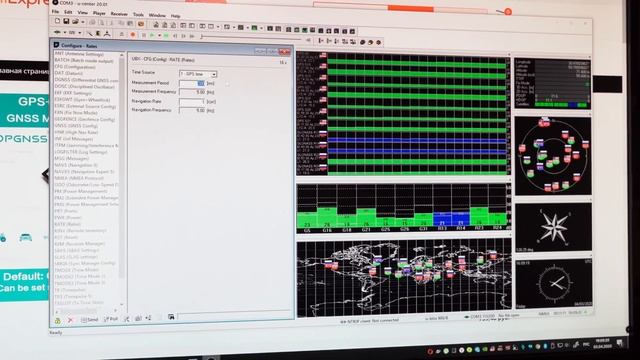
Task: Click the Measurement Frequency field
Action: (192, 92)
